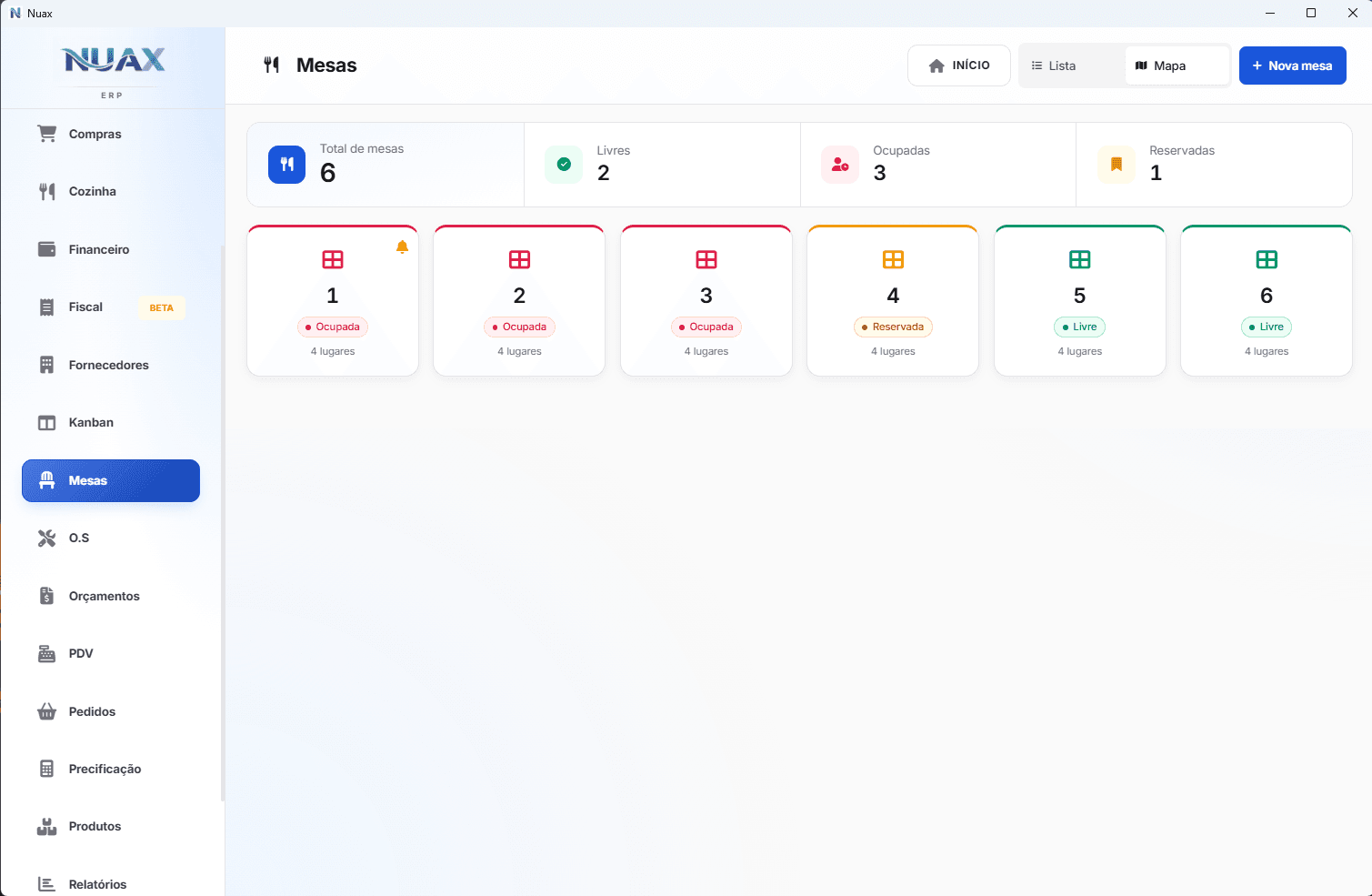Maximize the Nuax window

1311,13
